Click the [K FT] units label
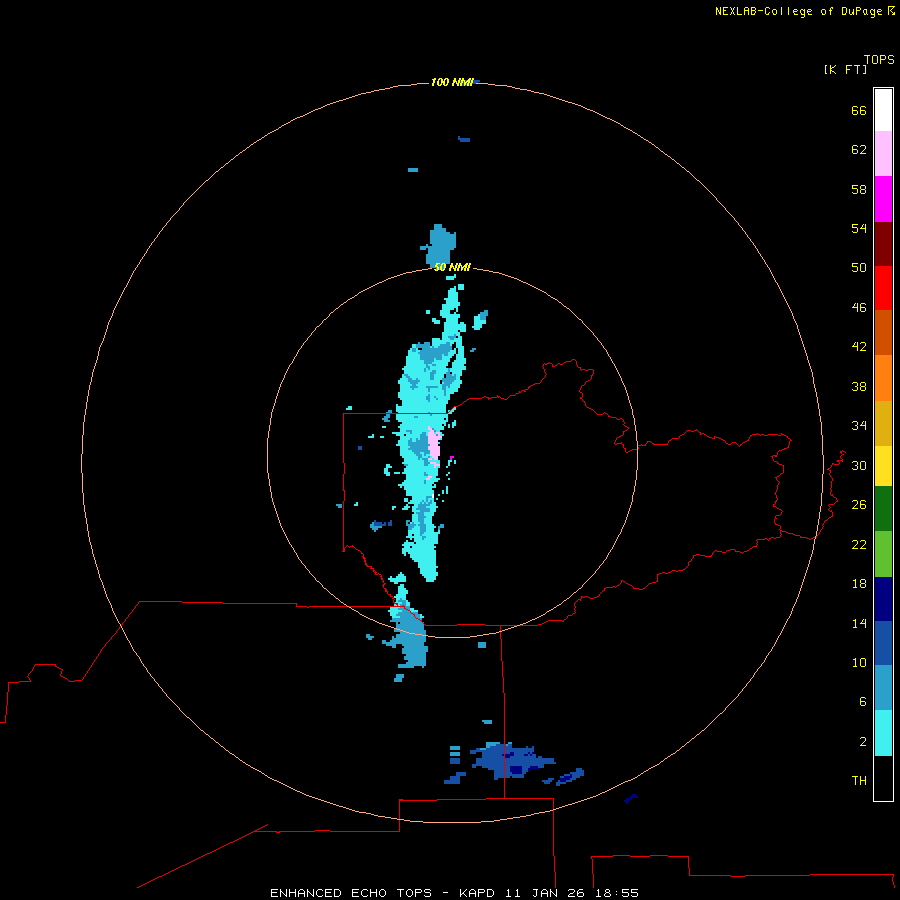 (845, 70)
